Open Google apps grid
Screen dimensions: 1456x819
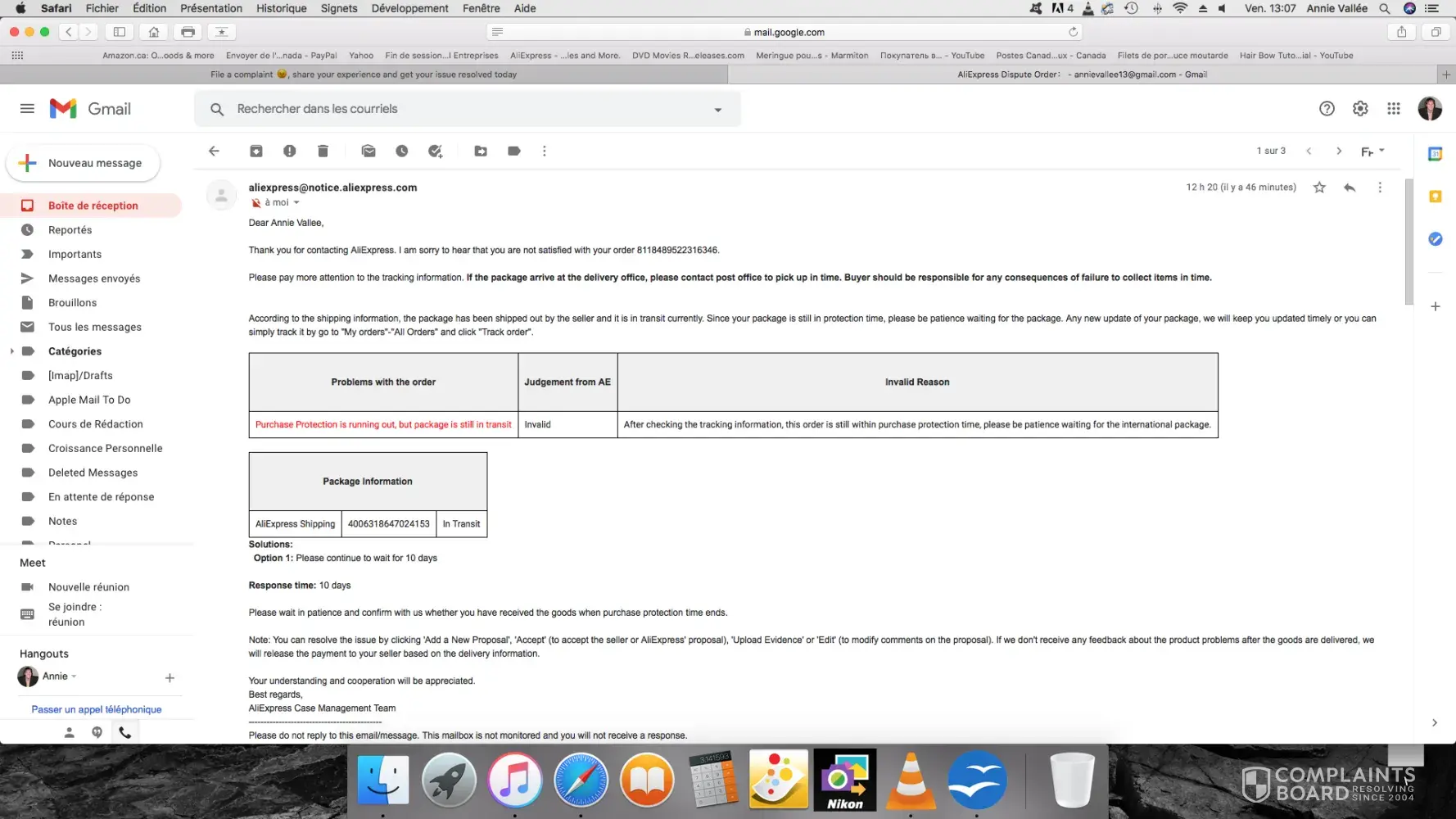1394,108
